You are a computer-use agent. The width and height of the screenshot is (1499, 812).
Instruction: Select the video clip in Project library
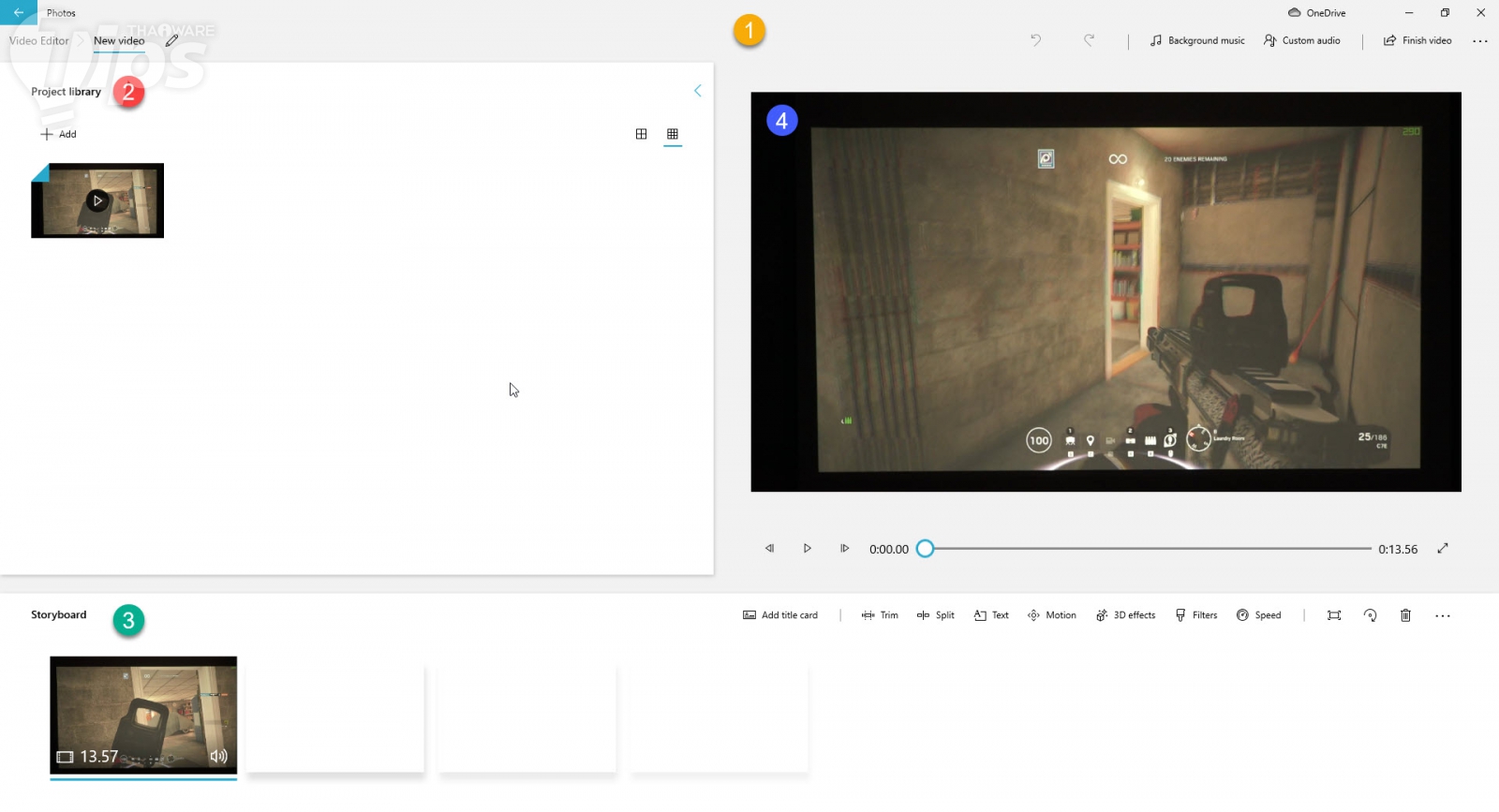coord(97,200)
